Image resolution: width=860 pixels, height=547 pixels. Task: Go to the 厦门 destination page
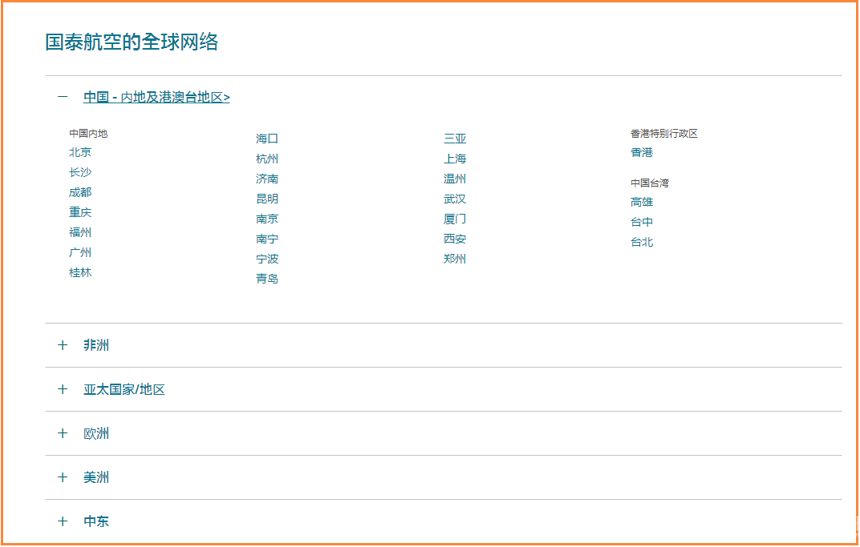pos(455,219)
